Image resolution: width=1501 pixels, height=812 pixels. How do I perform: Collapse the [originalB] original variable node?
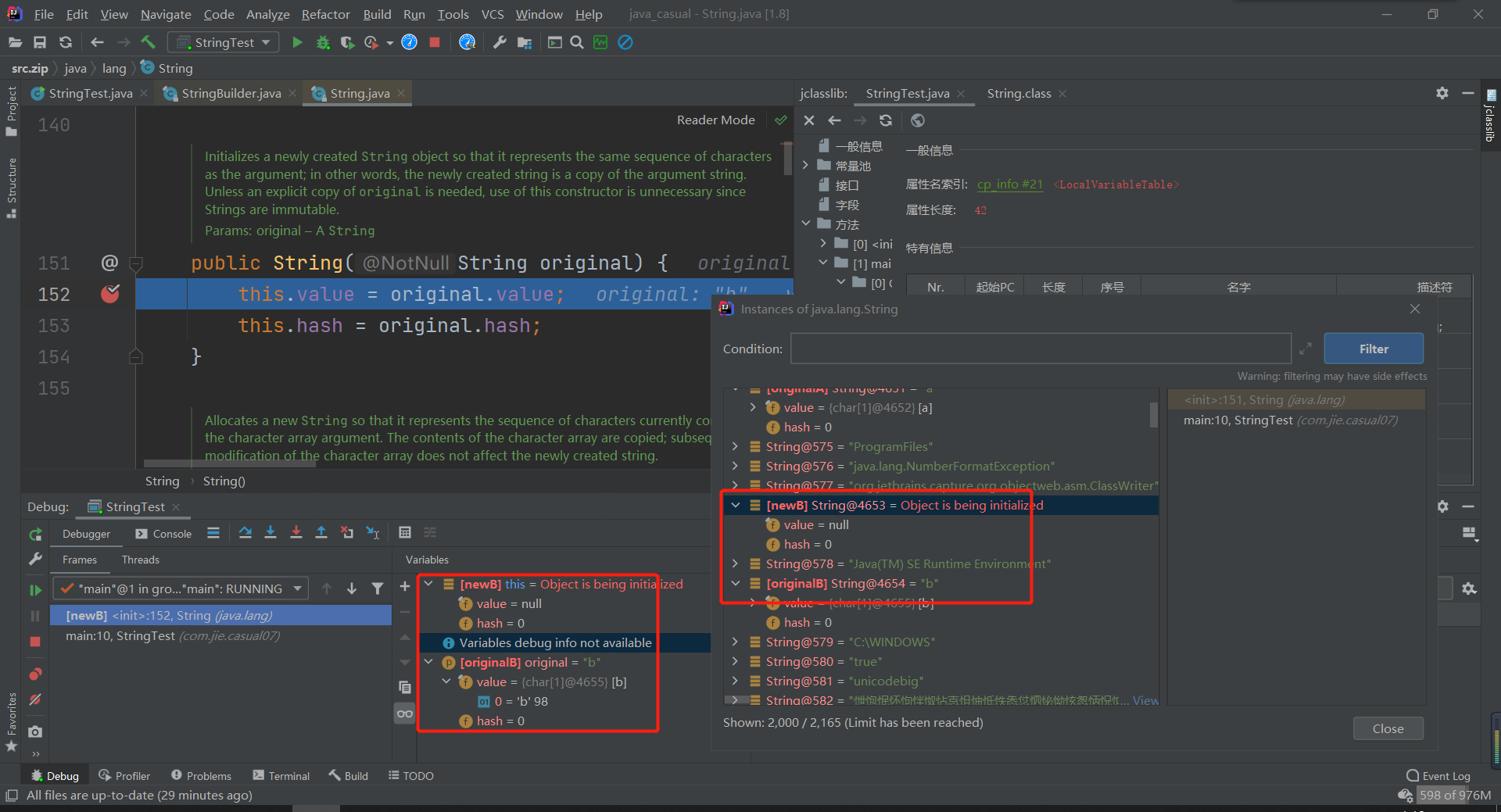pyautogui.click(x=428, y=662)
